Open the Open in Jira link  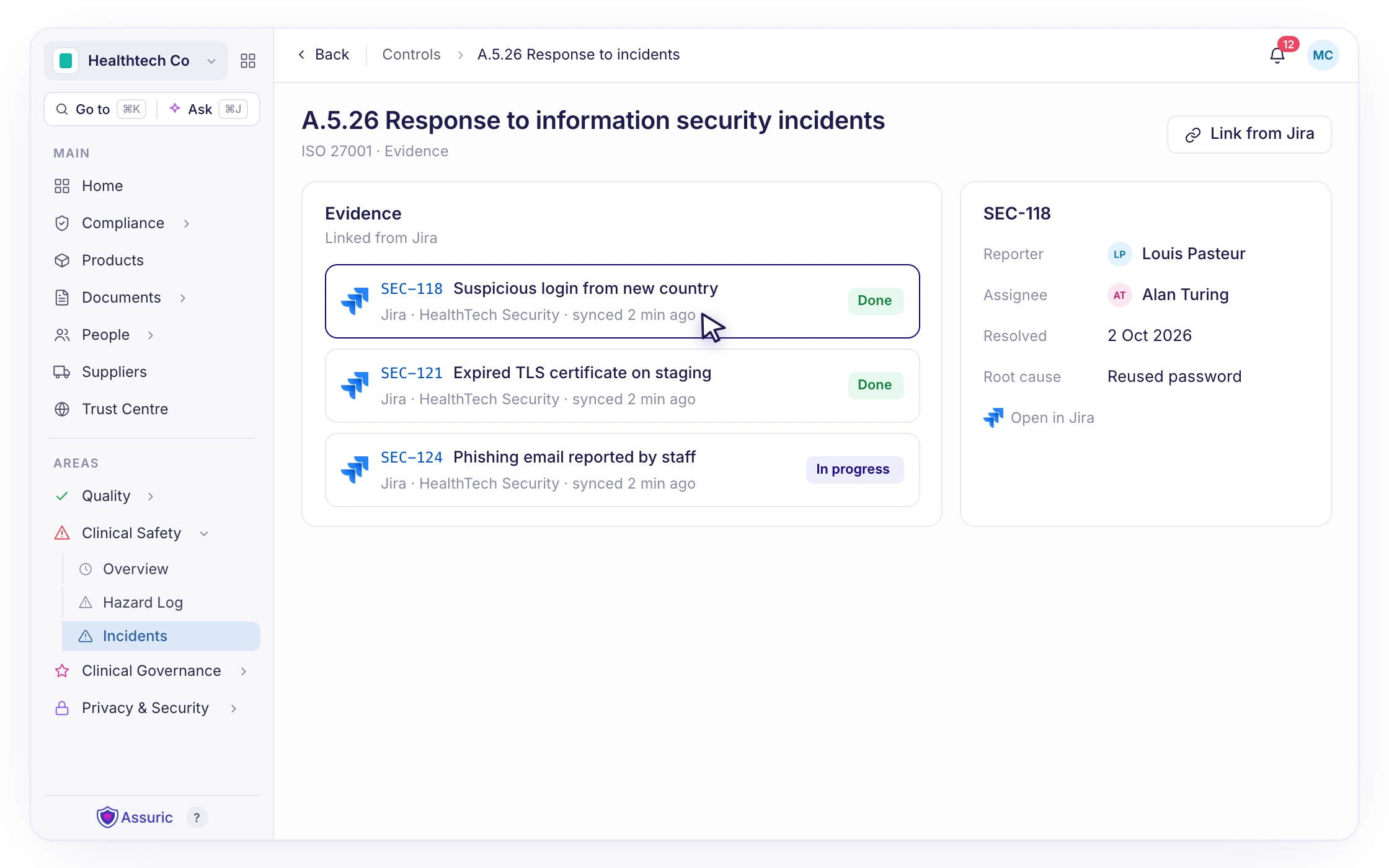point(1039,418)
